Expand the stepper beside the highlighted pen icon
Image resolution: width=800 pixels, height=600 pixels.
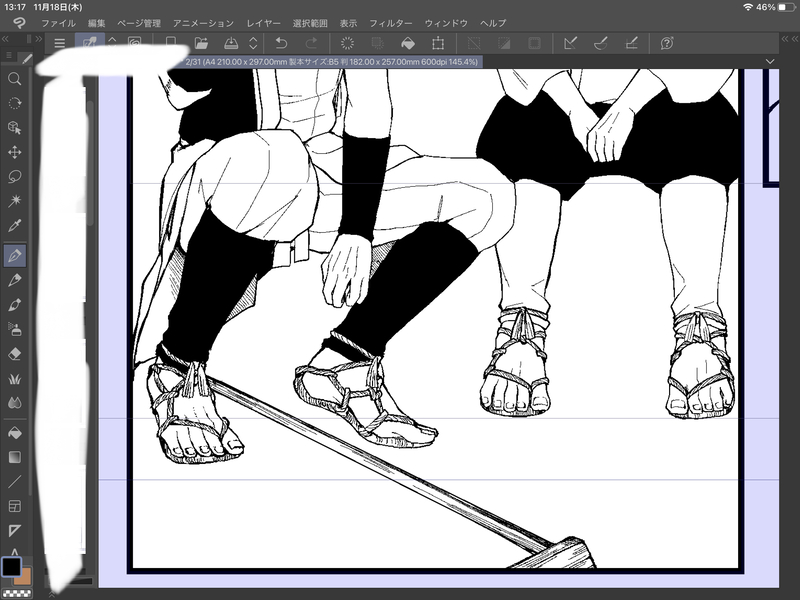pos(112,42)
